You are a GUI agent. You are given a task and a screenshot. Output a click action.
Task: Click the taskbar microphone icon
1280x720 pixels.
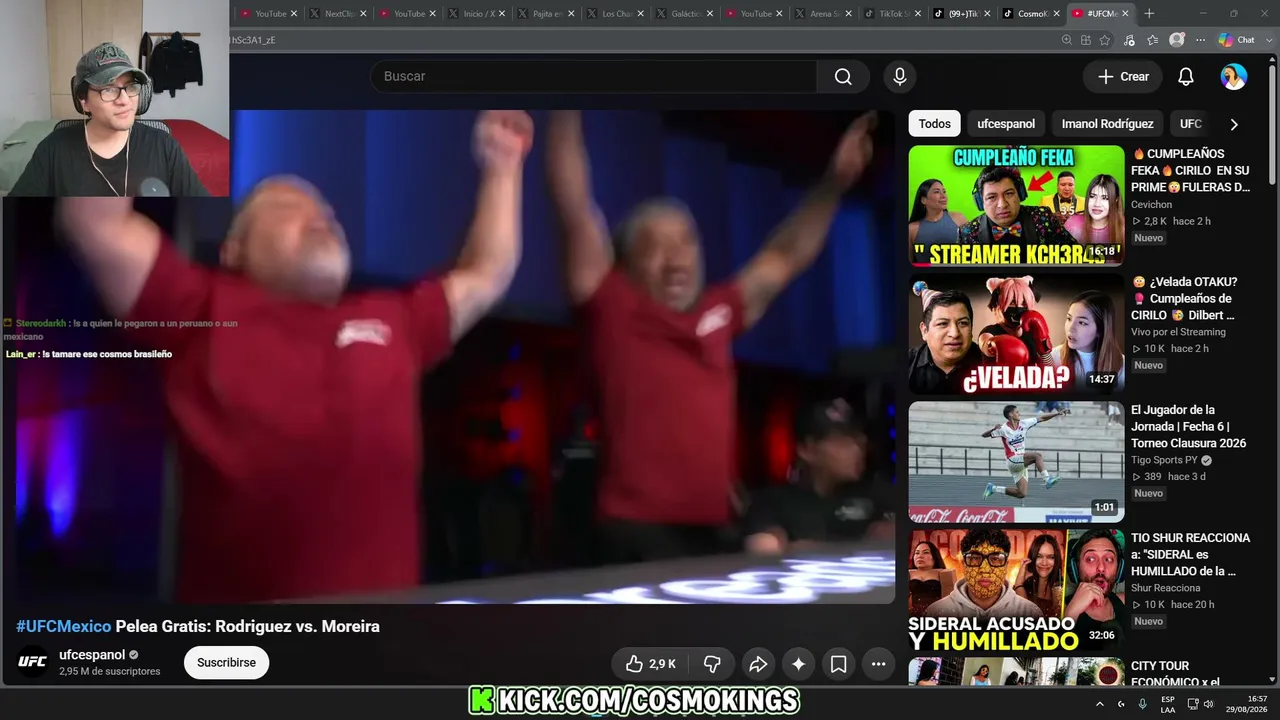click(1142, 704)
